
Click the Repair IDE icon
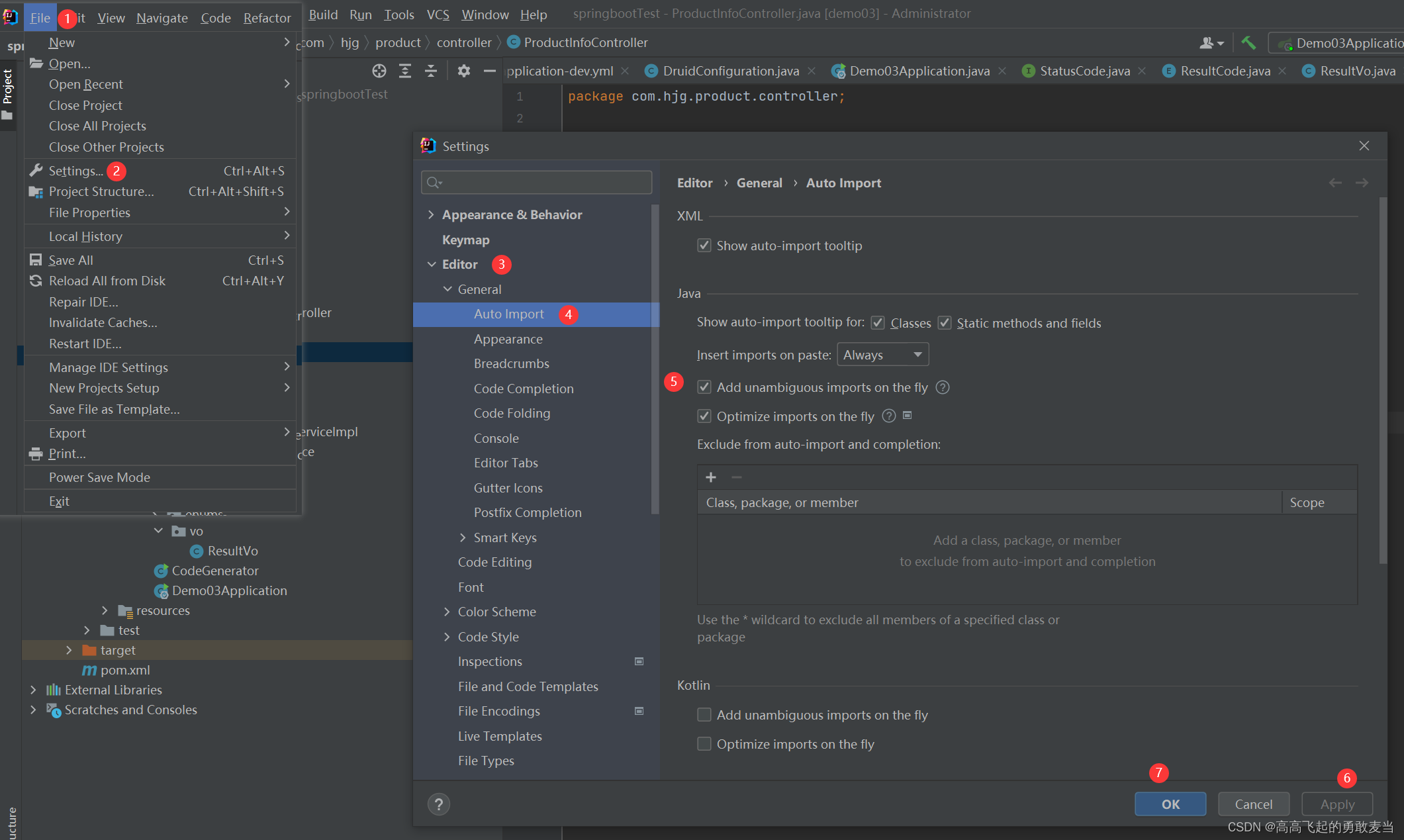pyautogui.click(x=85, y=302)
